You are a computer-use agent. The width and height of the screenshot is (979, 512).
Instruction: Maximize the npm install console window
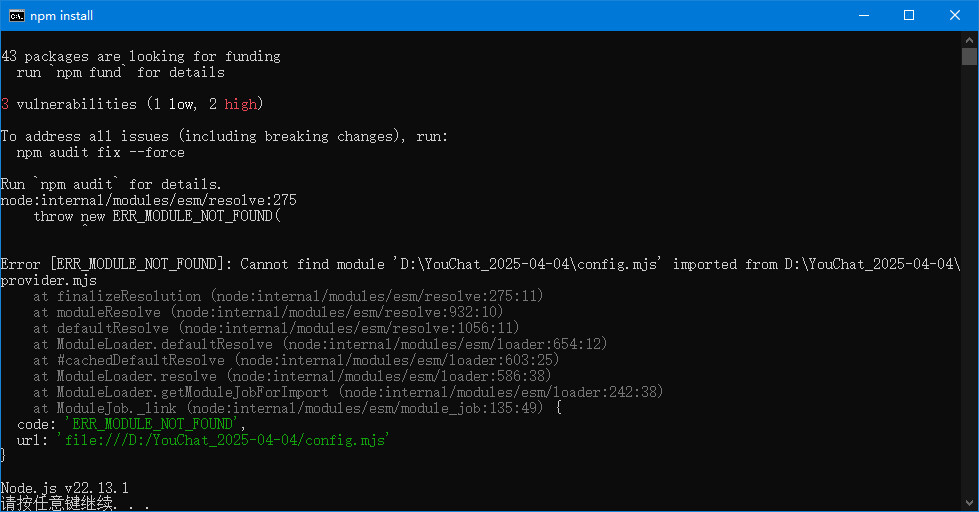pos(909,15)
